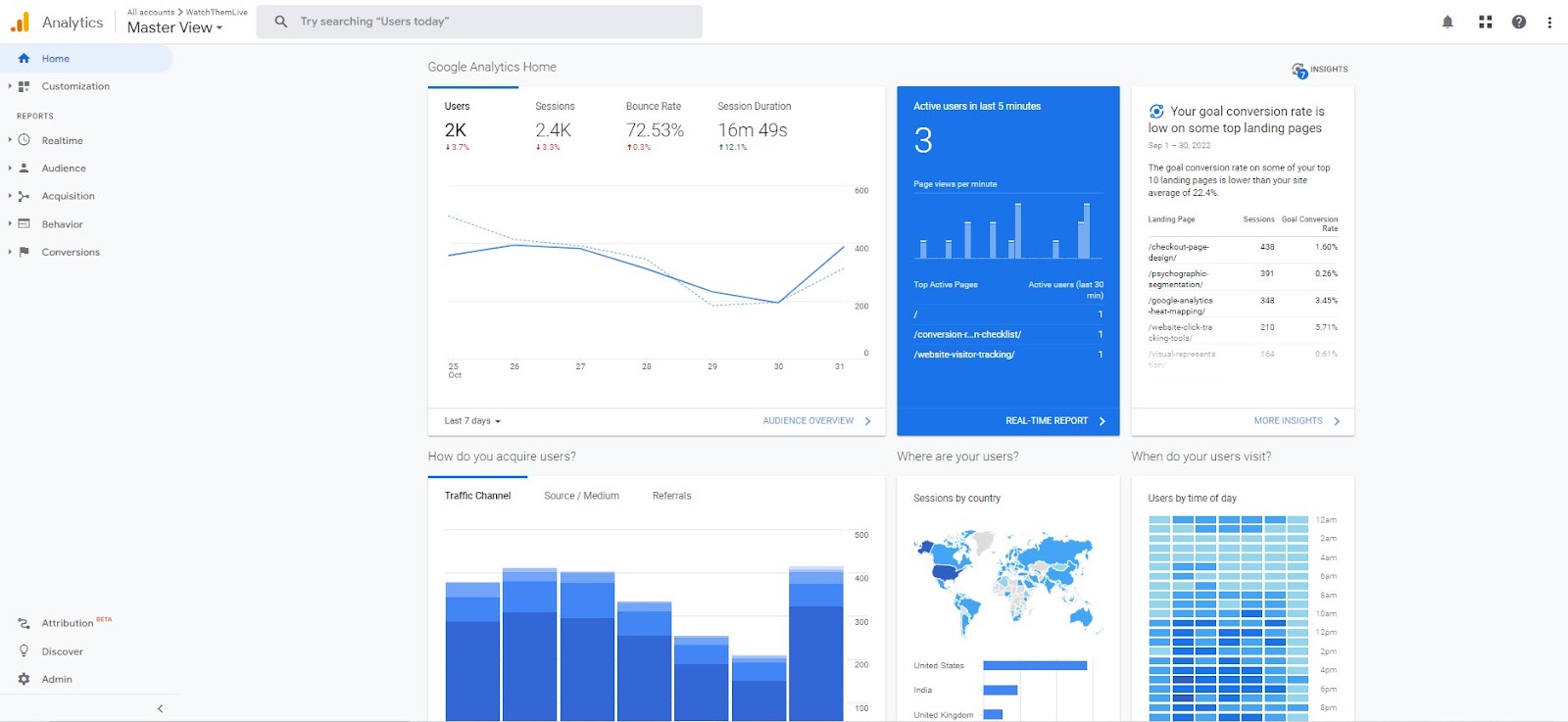Image resolution: width=1568 pixels, height=722 pixels.
Task: Open the Audience Overview report link
Action: [x=816, y=421]
